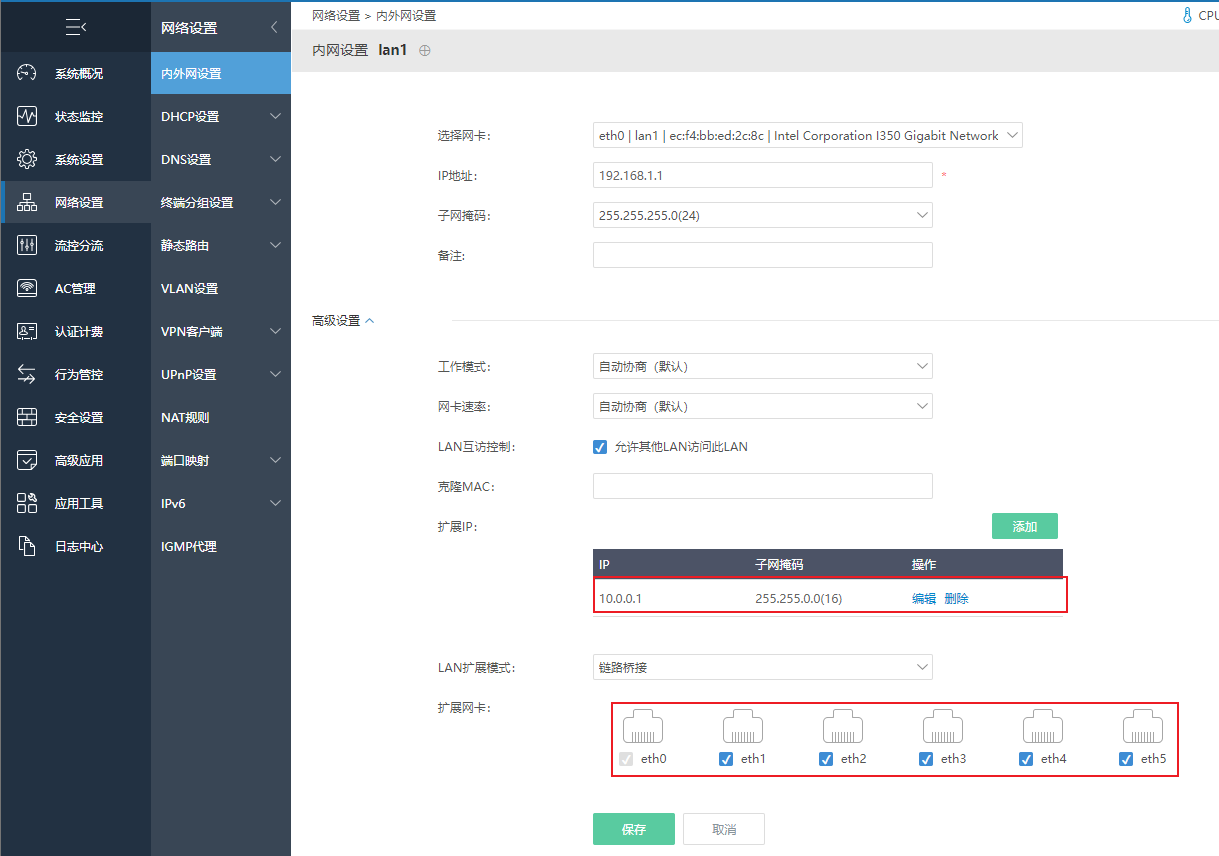Open the VLAN设置 menu item

pyautogui.click(x=221, y=288)
